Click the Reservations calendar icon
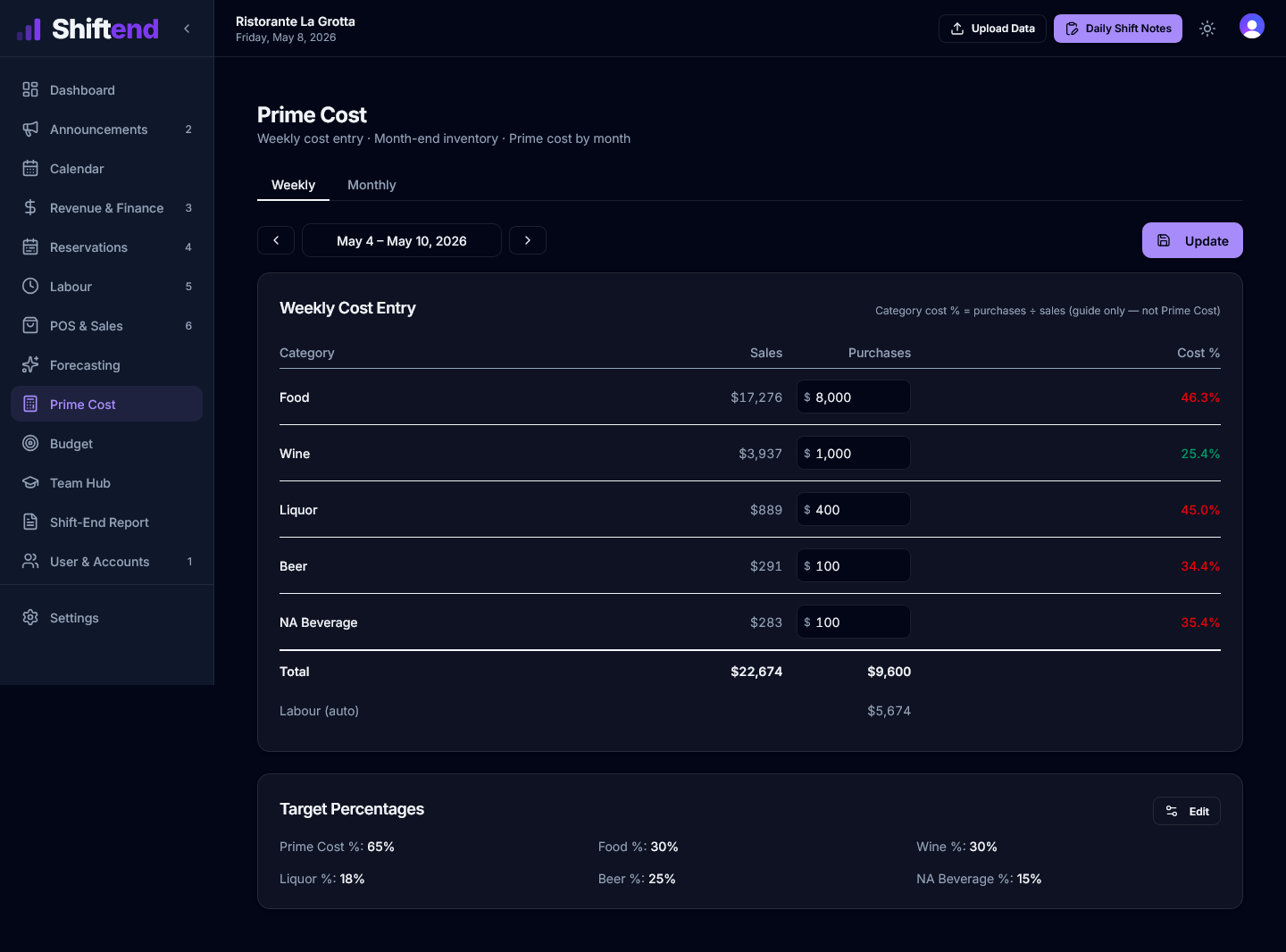Viewport: 1286px width, 952px height. (30, 246)
